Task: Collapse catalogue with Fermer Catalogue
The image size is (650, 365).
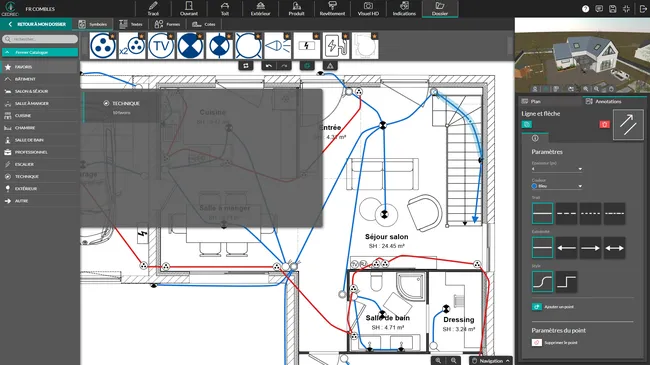Action: pos(40,52)
